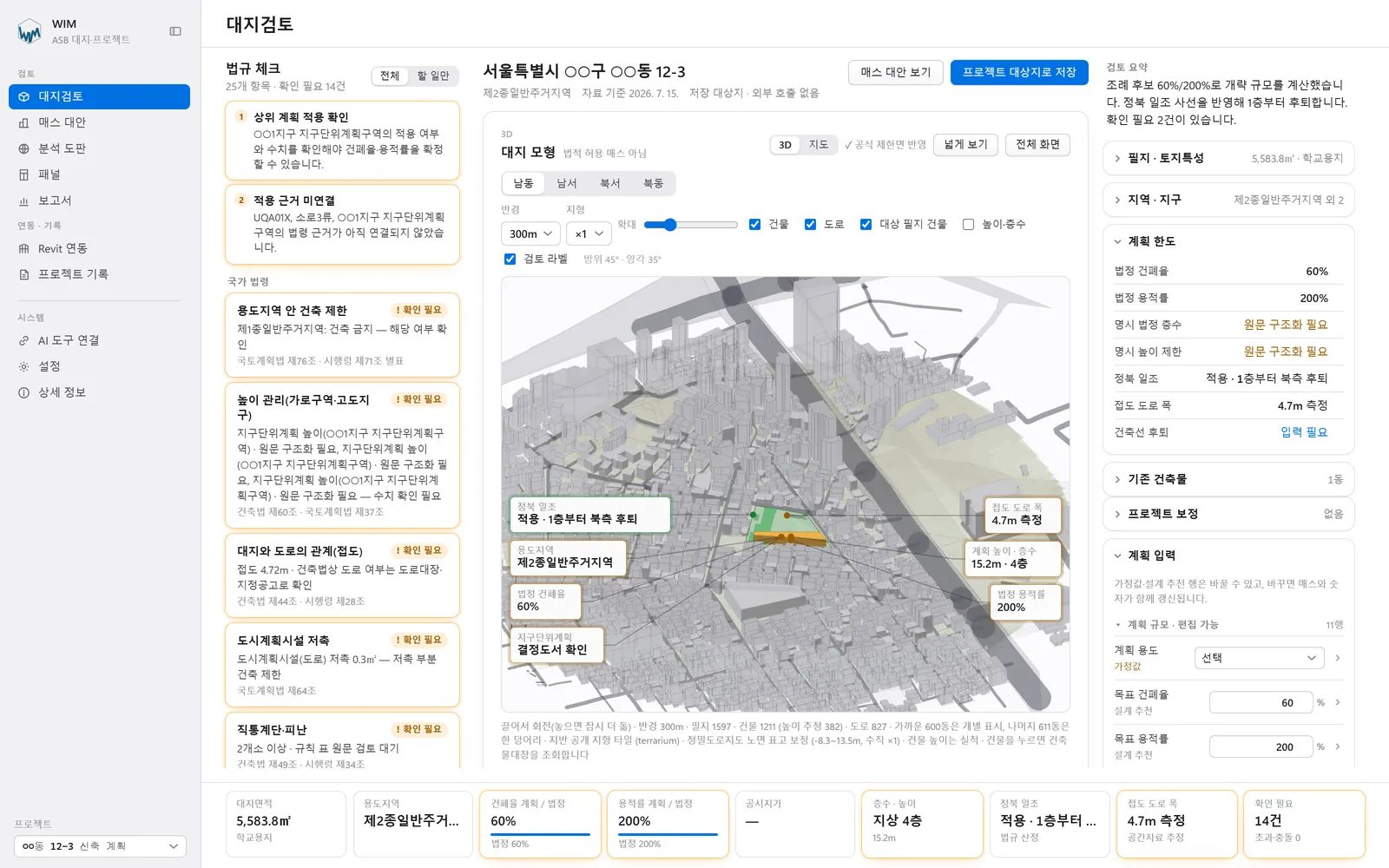The width and height of the screenshot is (1389, 868).
Task: Click the 매스 대안 sidebar icon
Action: click(24, 122)
